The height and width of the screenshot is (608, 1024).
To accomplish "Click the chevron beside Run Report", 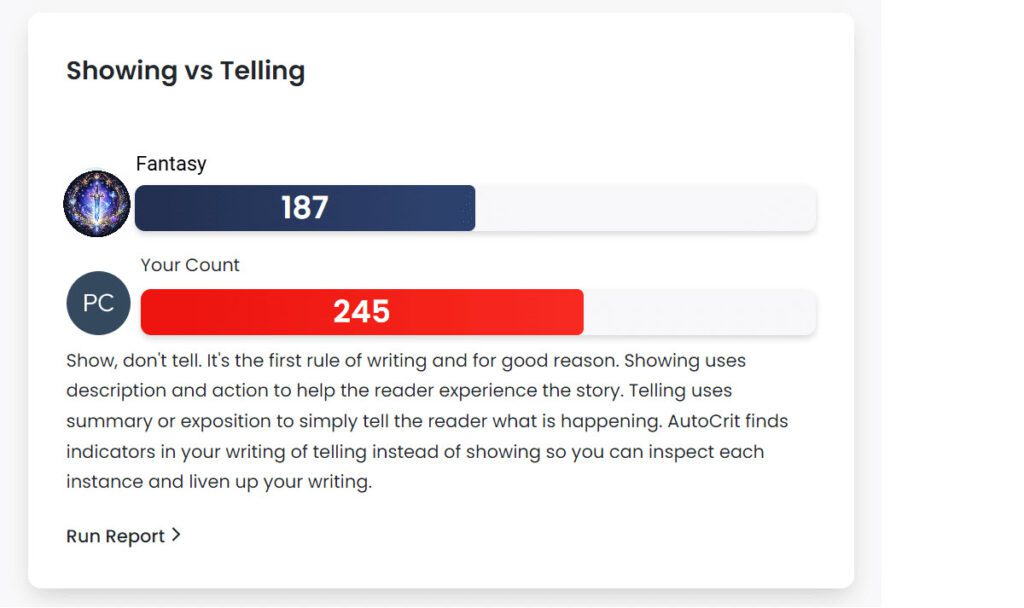I will tap(176, 535).
